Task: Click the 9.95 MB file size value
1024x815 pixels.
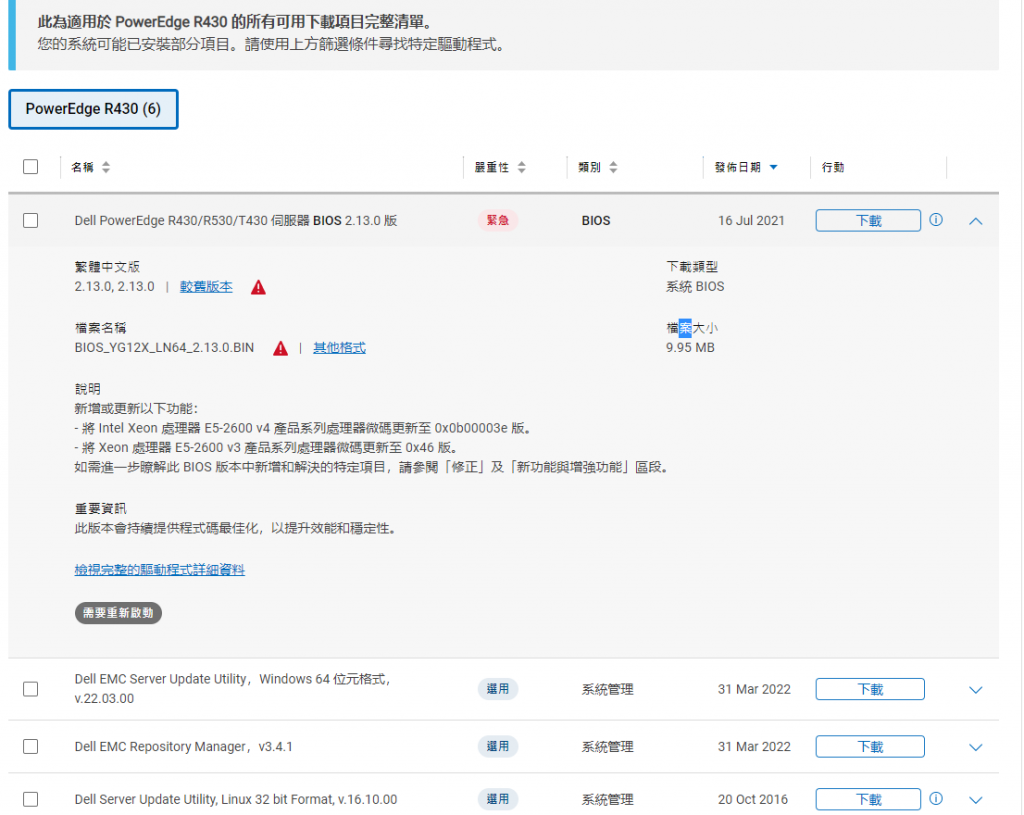Action: click(x=690, y=348)
